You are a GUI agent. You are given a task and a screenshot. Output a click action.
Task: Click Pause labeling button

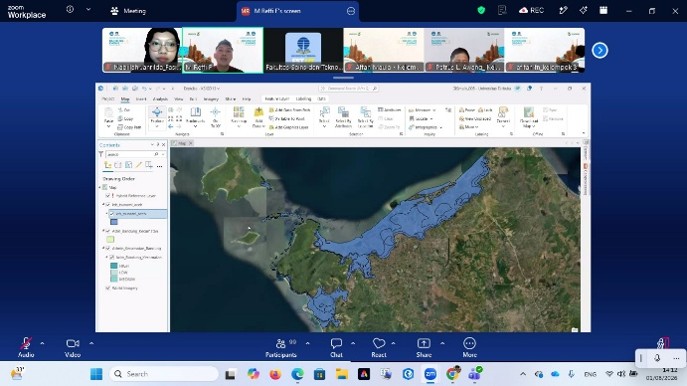click(x=467, y=110)
